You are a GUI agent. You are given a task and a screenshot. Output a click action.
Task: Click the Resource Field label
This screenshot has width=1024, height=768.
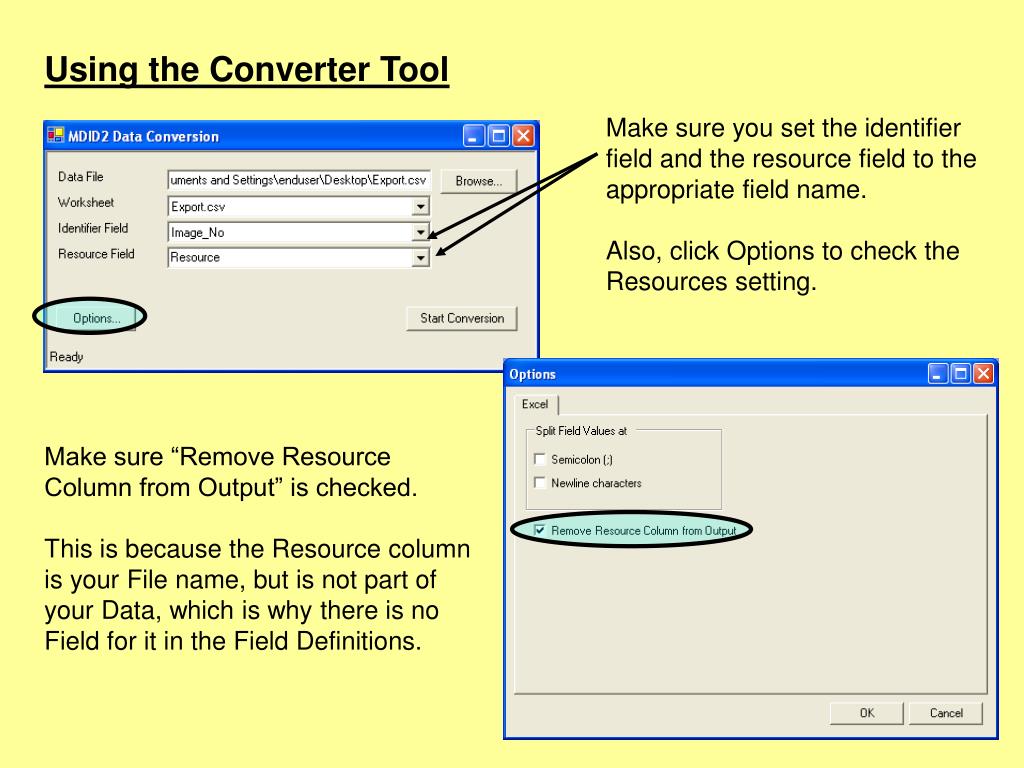click(x=96, y=253)
